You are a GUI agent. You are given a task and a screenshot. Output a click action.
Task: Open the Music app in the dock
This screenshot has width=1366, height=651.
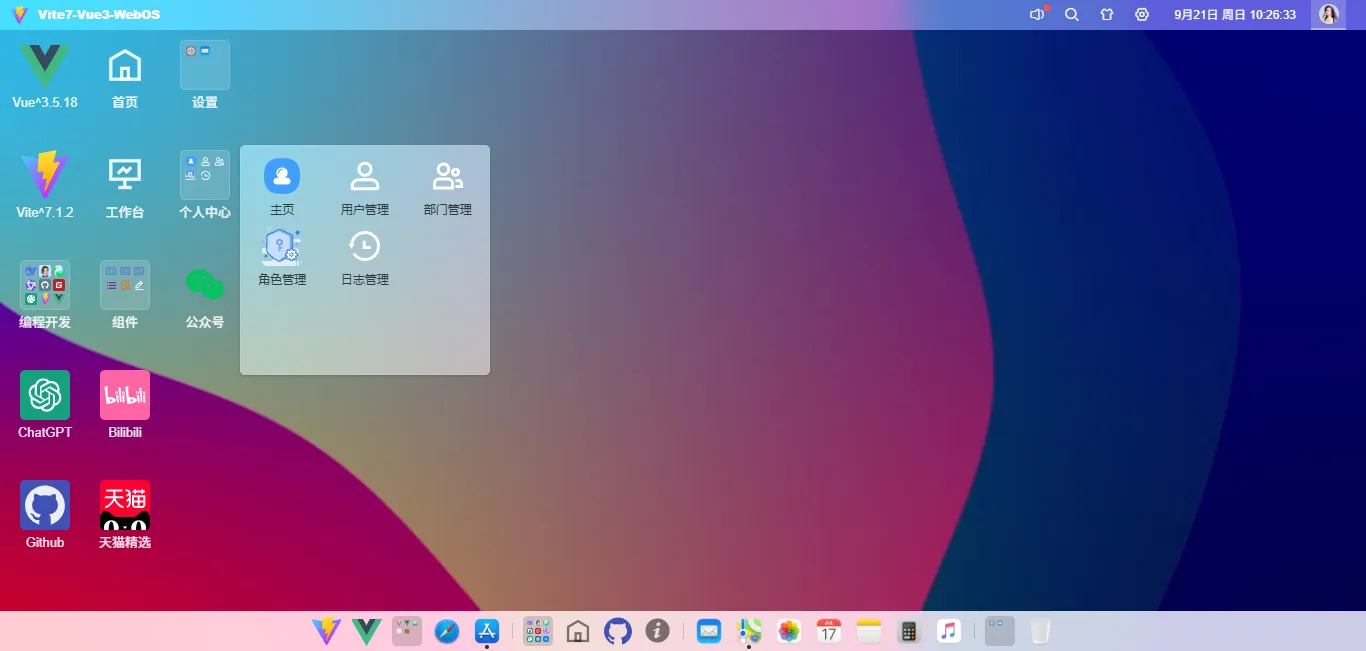pos(948,631)
